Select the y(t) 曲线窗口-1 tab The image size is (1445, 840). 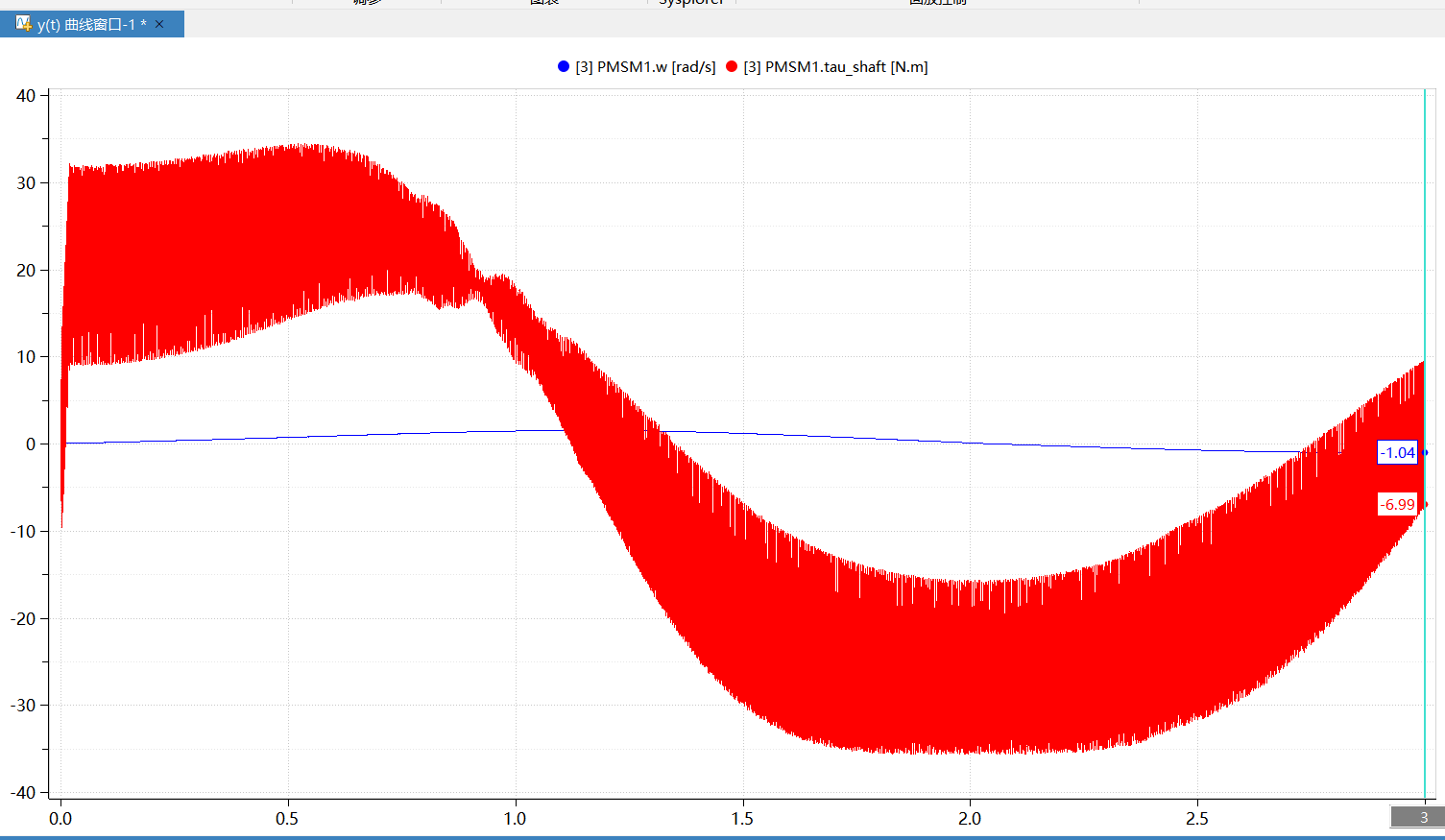point(92,24)
